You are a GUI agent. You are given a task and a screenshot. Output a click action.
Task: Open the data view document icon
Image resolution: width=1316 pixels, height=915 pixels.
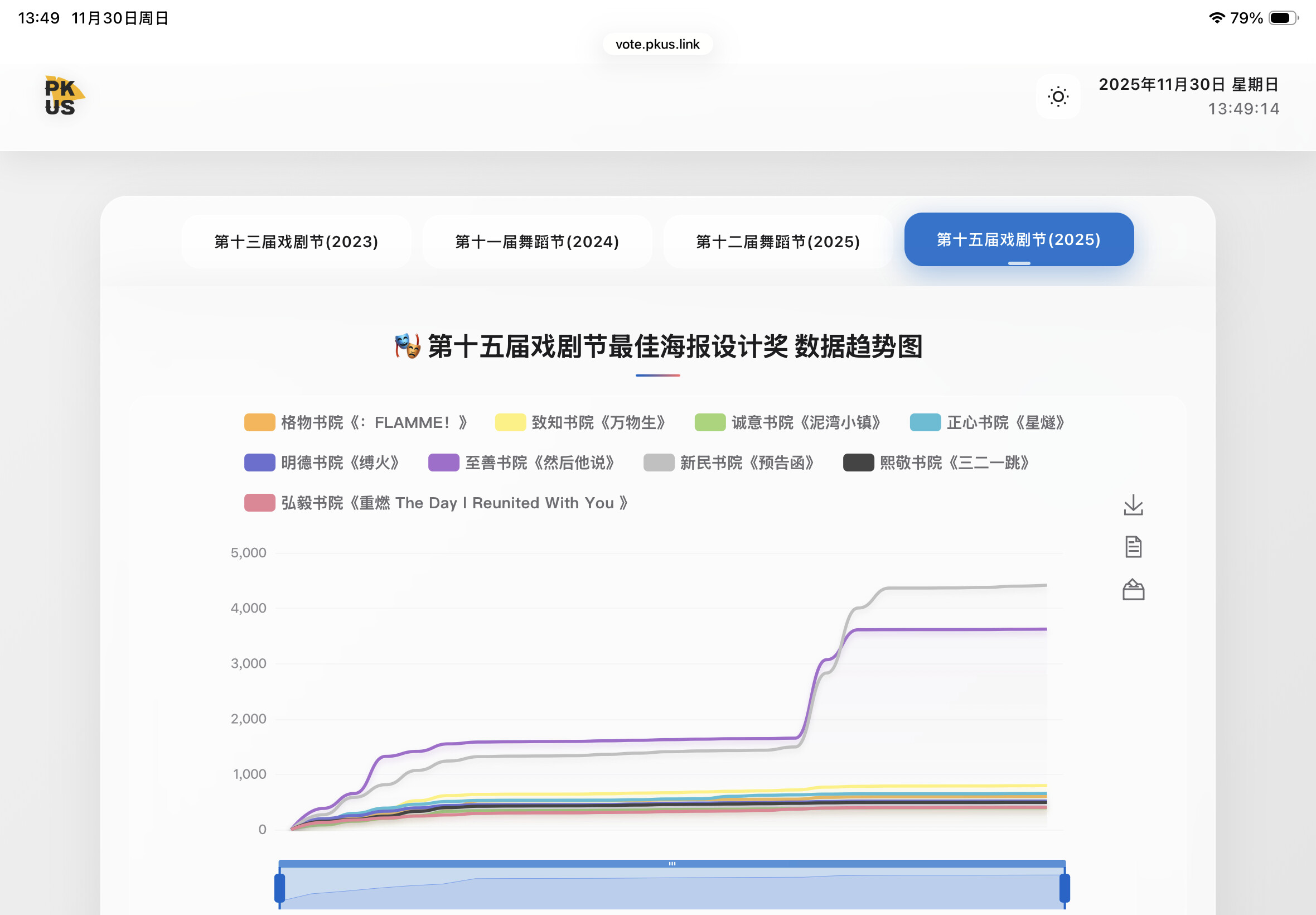[x=1133, y=547]
